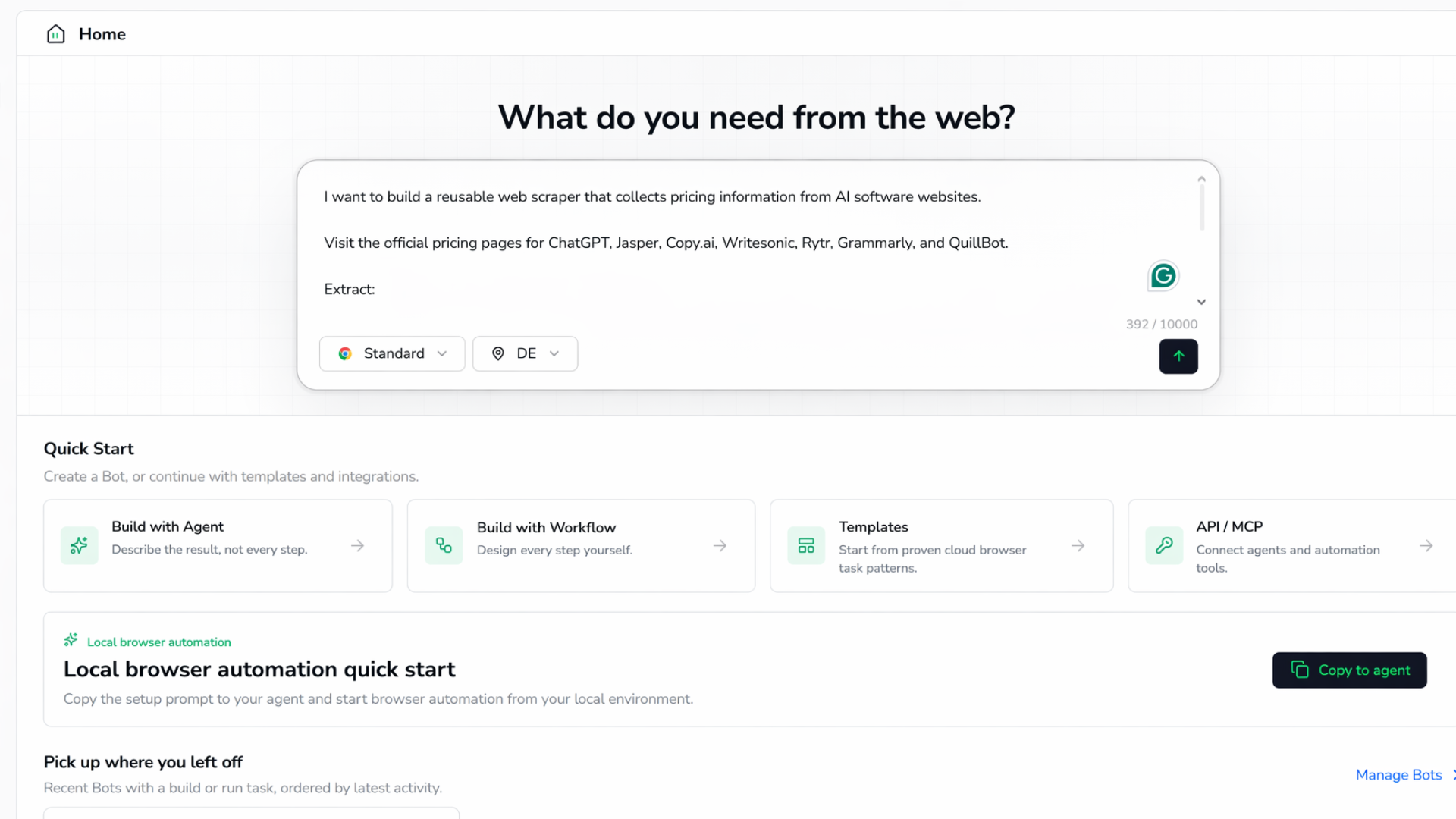This screenshot has width=1456, height=819.
Task: Click the green Local browser automation label
Action: point(159,642)
